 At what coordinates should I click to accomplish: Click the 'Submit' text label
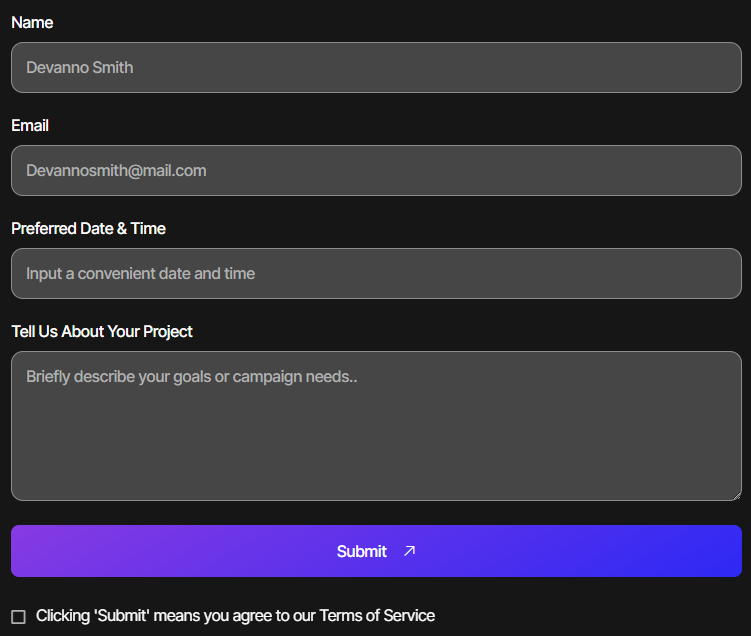click(x=361, y=551)
